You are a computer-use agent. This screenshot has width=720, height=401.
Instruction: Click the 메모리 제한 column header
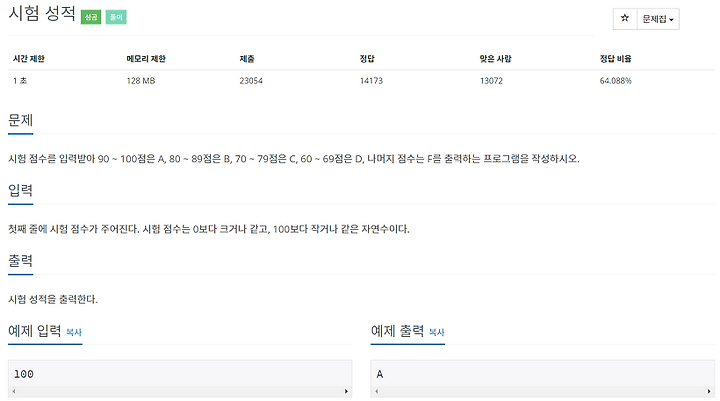[146, 59]
